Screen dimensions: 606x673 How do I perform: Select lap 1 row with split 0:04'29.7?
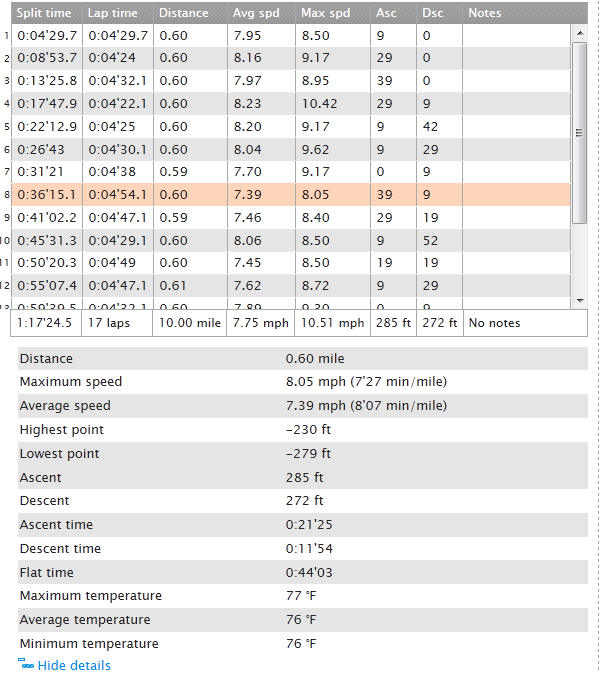(x=291, y=35)
